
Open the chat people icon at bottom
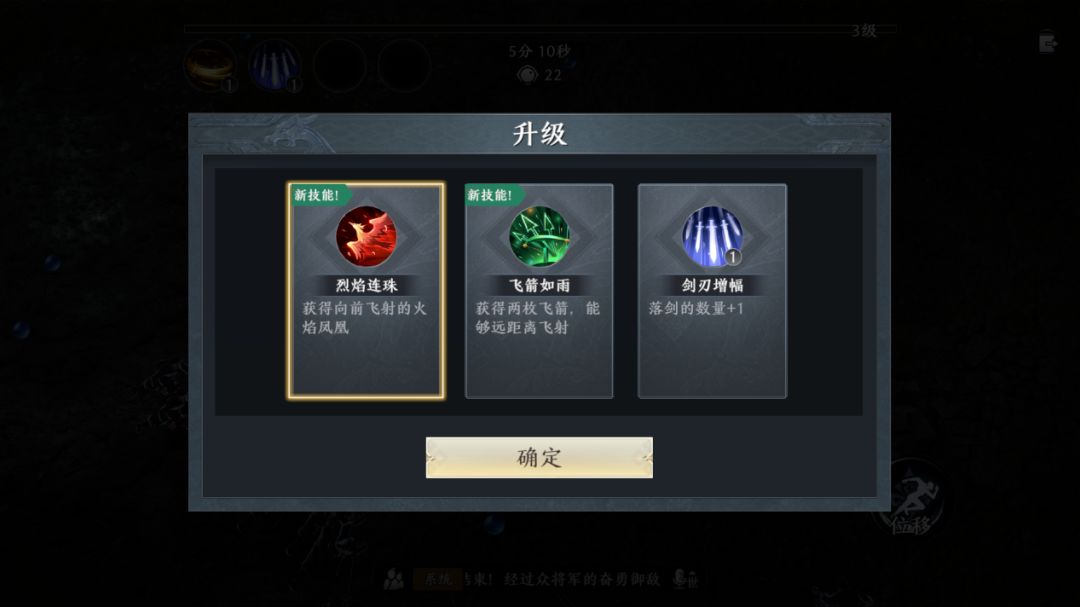[394, 579]
